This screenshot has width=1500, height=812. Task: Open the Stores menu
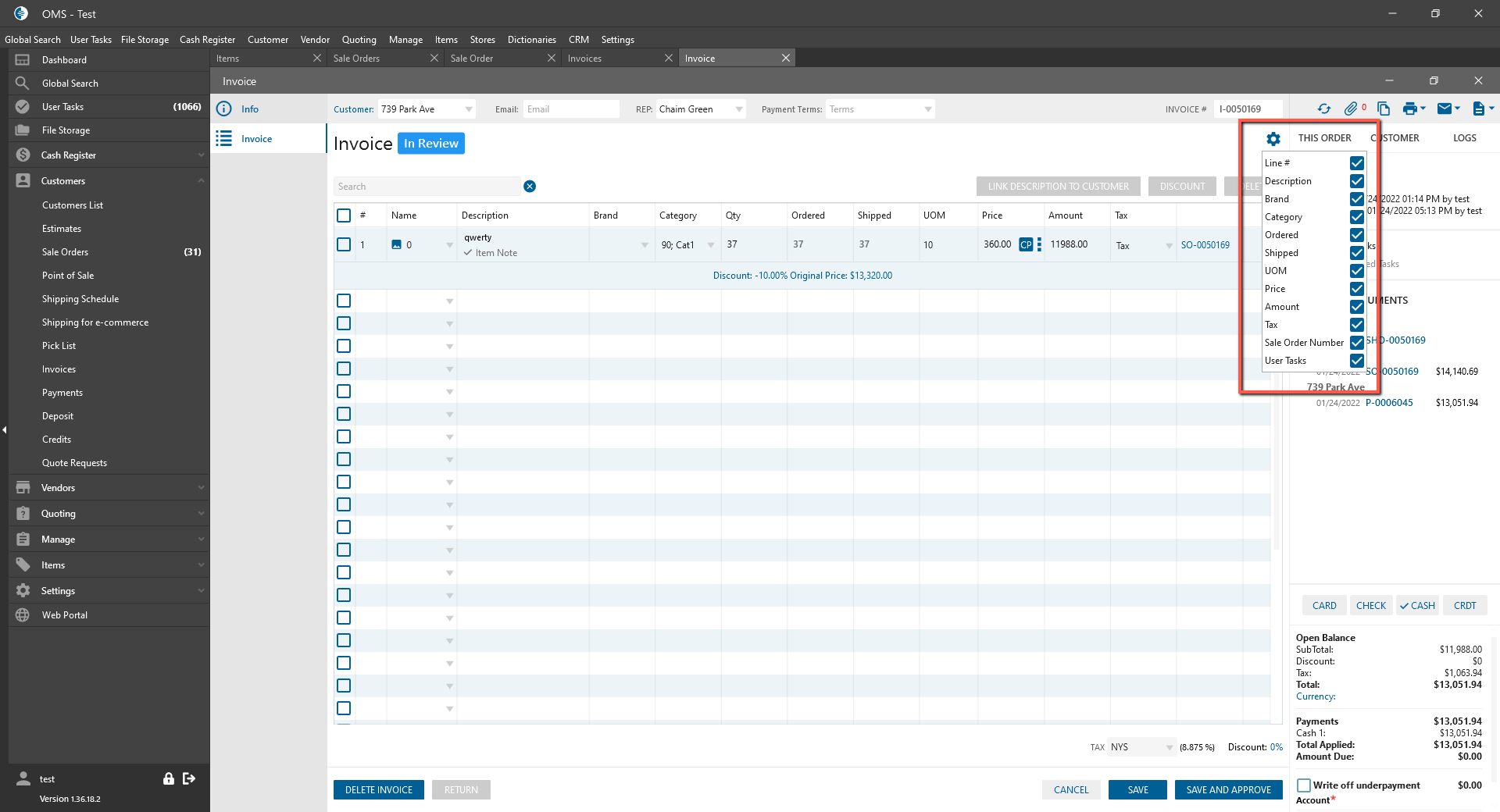(483, 40)
